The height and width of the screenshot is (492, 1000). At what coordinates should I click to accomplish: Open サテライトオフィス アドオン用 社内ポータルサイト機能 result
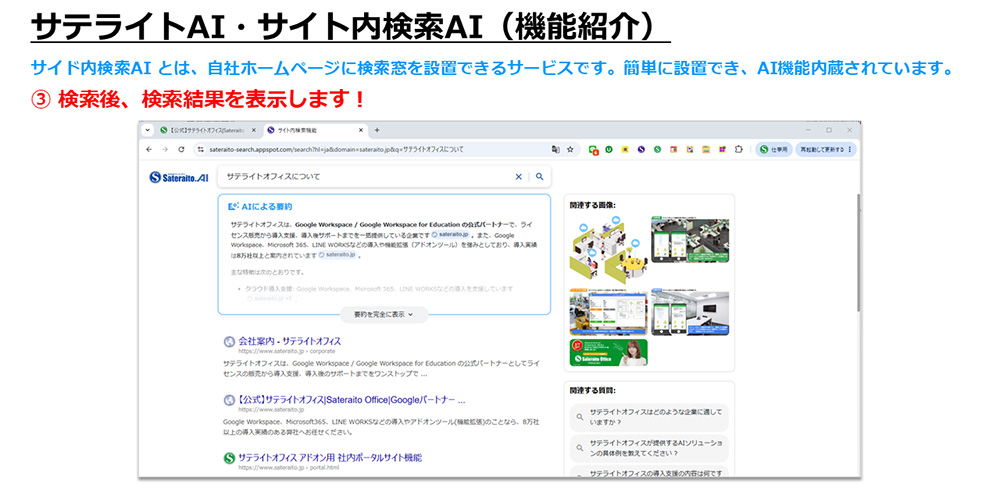click(x=330, y=458)
